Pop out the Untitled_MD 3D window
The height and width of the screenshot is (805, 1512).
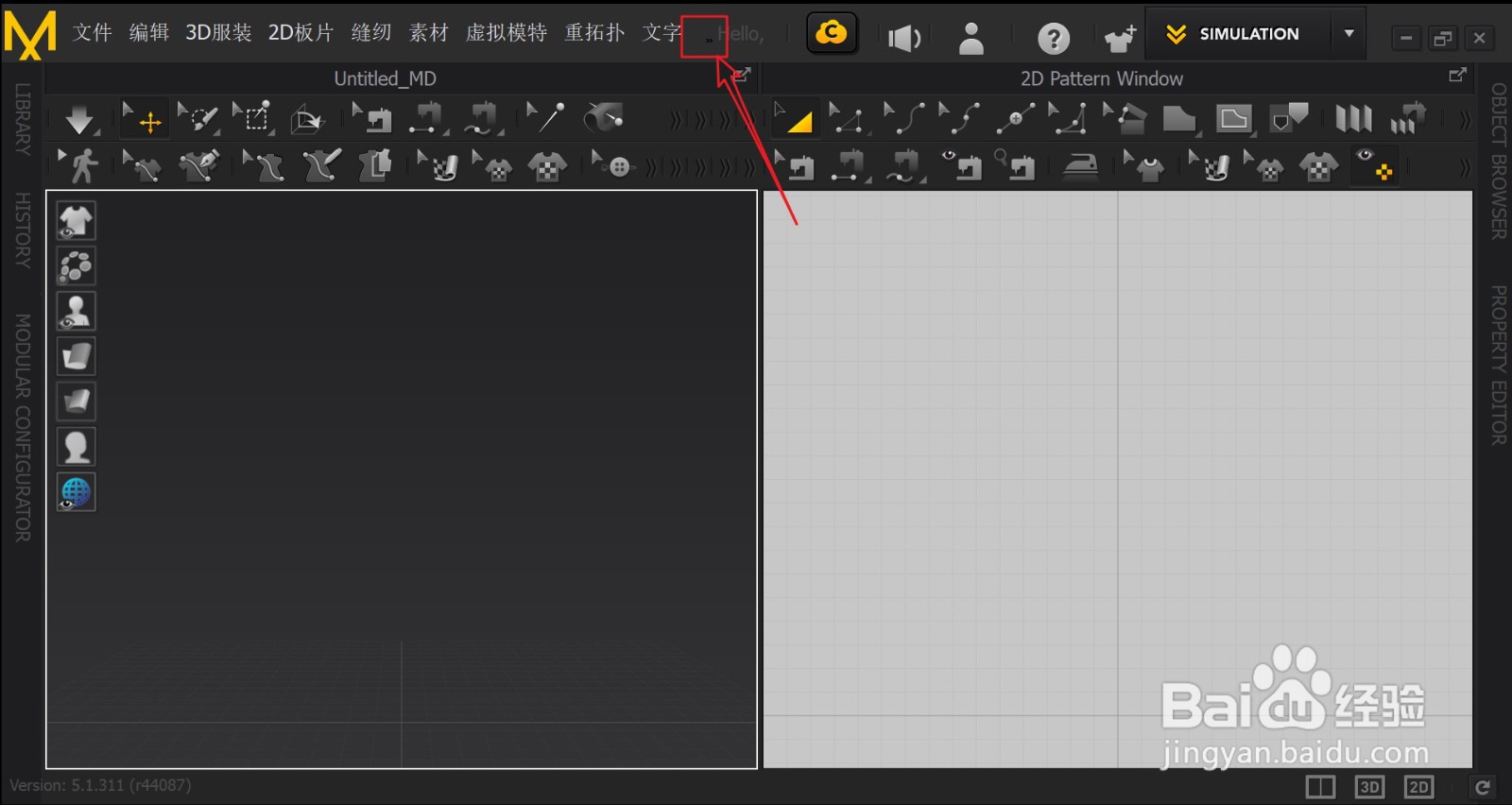743,75
